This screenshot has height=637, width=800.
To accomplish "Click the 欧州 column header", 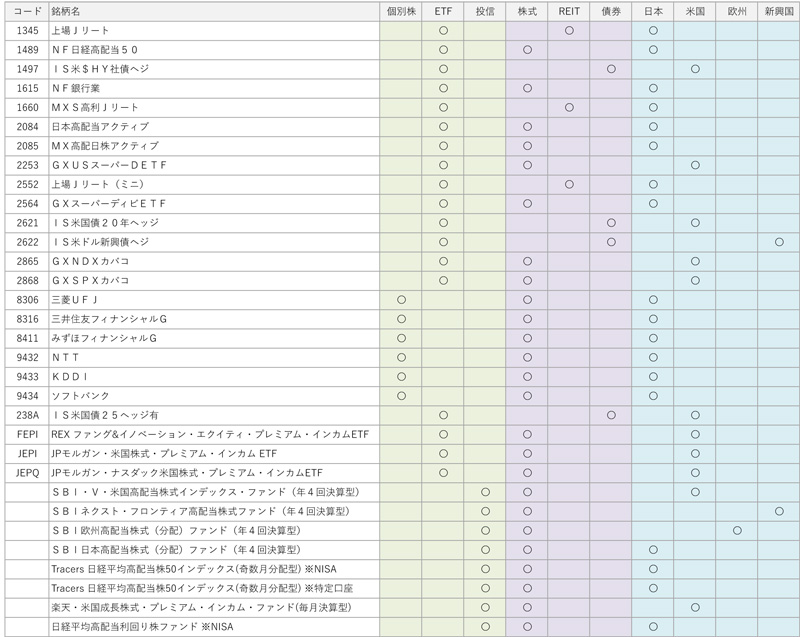I will [736, 11].
